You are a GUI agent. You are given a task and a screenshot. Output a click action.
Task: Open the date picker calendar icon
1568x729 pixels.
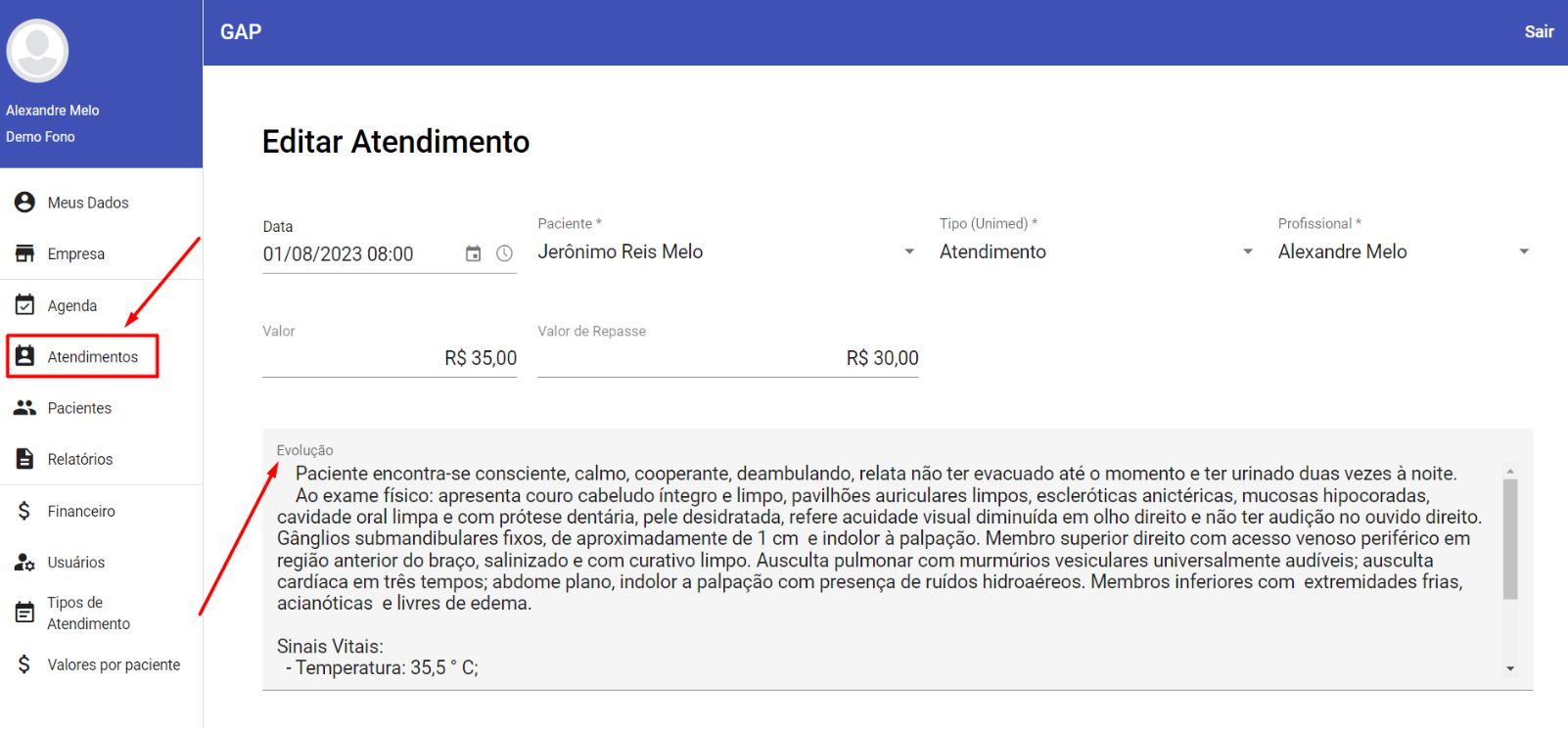click(473, 253)
